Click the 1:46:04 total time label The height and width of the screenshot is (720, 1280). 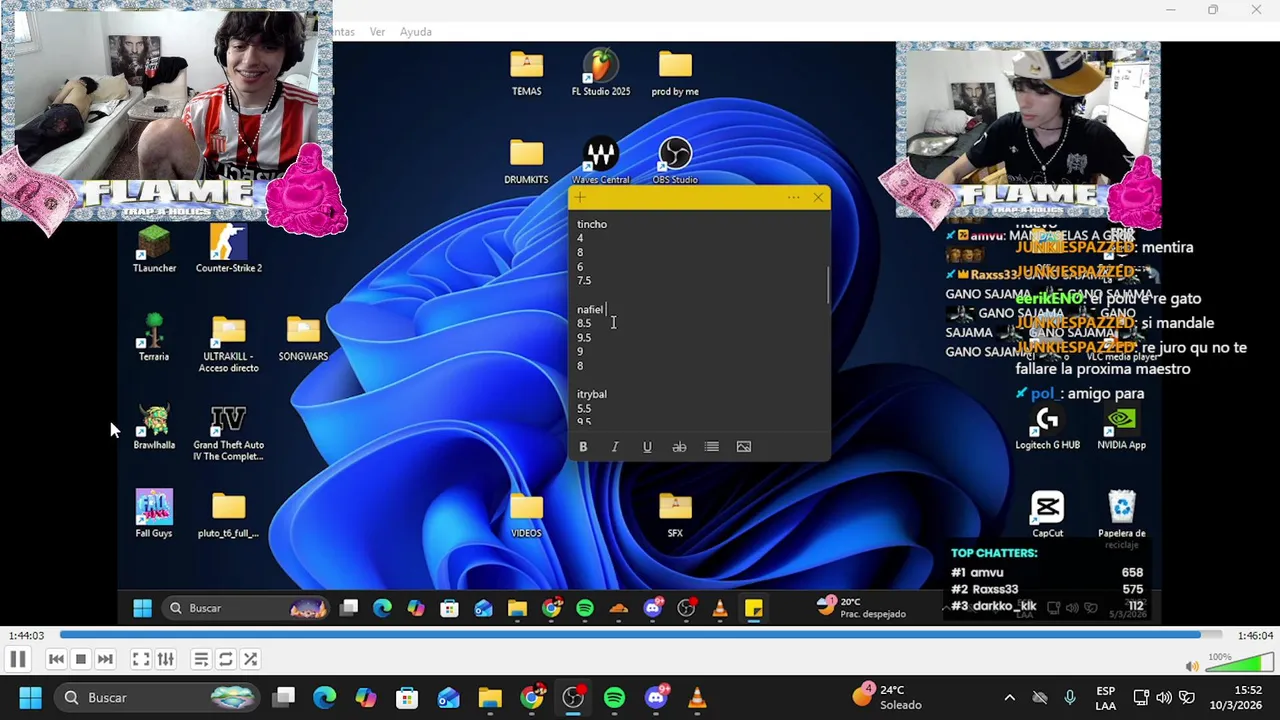tap(1254, 636)
